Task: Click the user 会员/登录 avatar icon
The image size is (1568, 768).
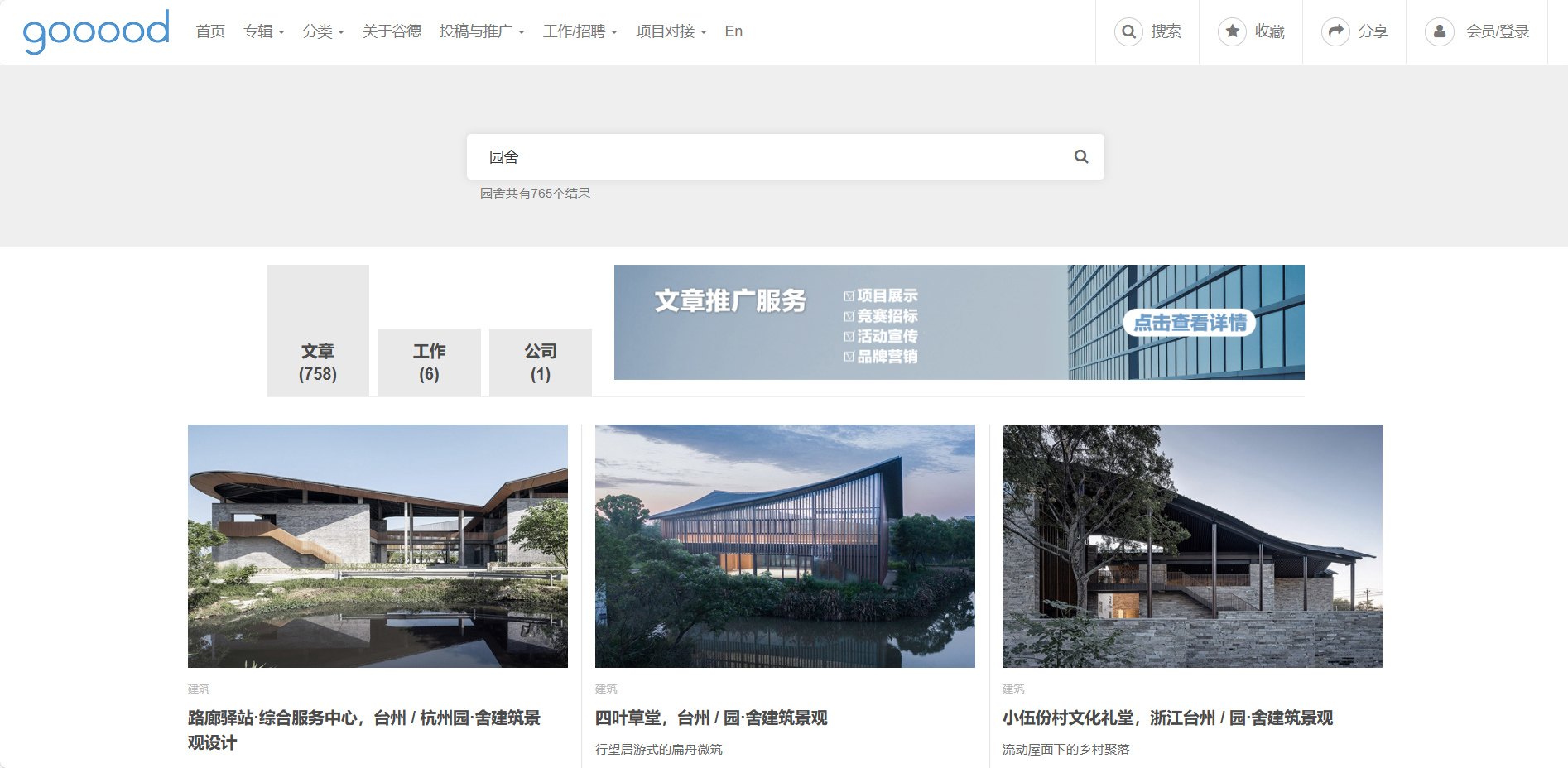Action: point(1439,31)
